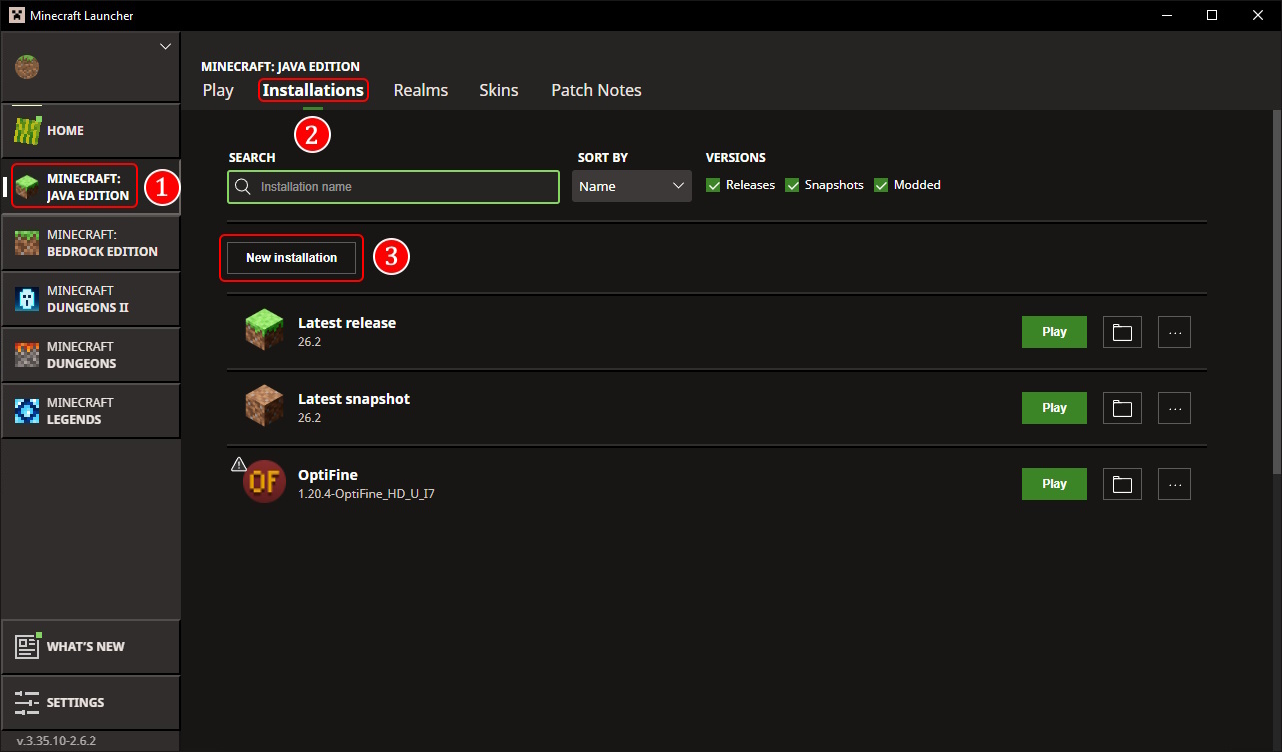Screen dimensions: 1282x752
Task: Click the MINECRAFT: JAVA EDITION page heading
Action: click(280, 67)
